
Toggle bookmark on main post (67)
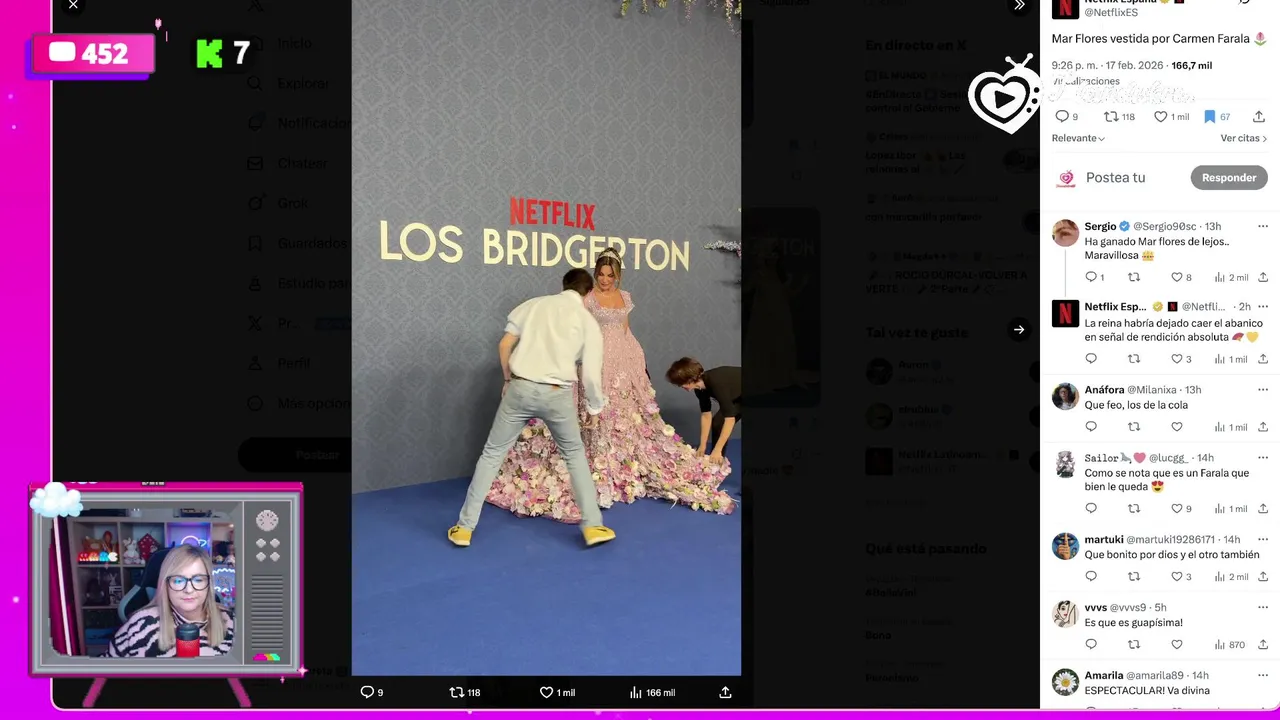1217,117
